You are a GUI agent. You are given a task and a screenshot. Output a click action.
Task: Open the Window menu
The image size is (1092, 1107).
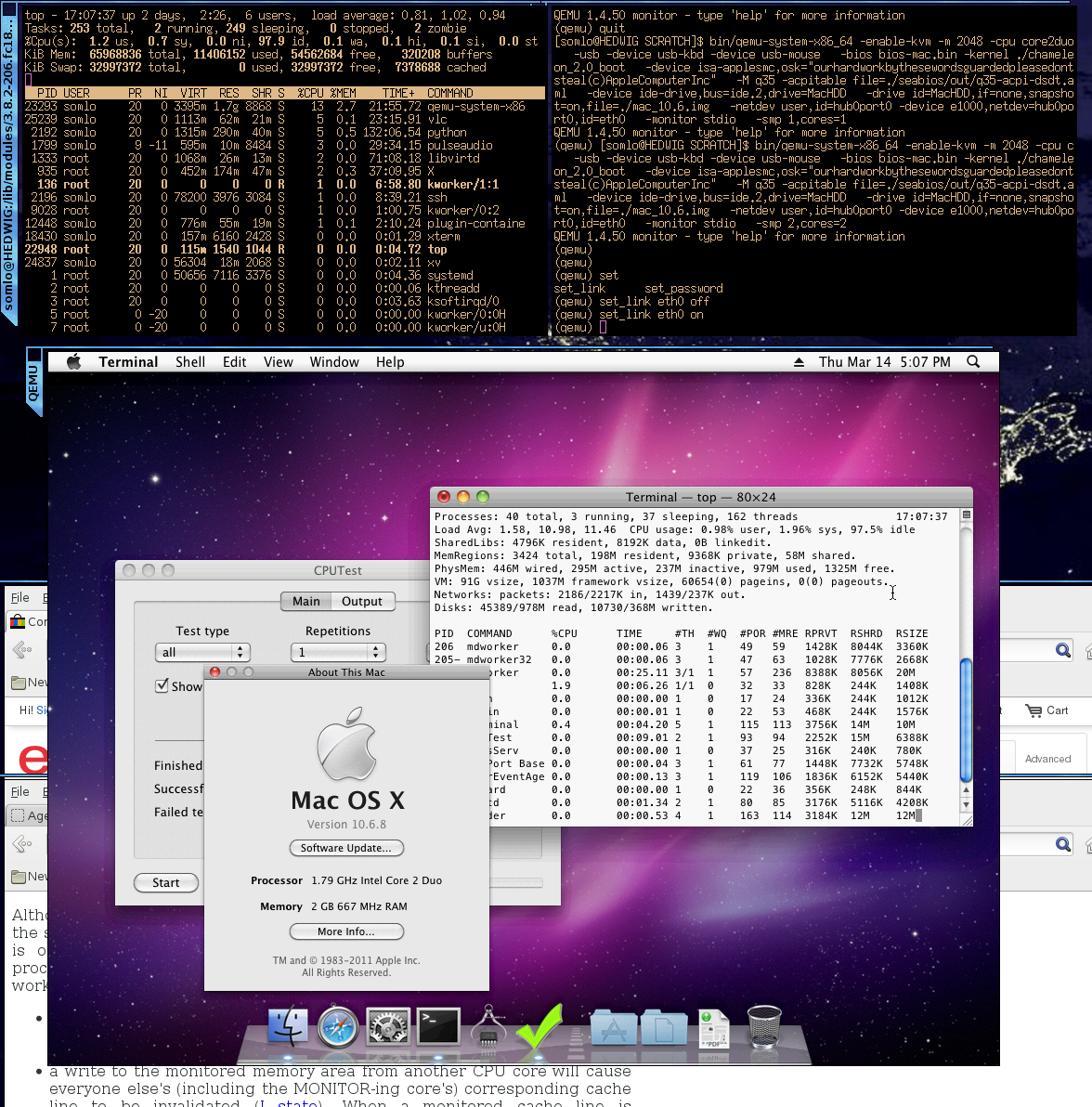point(334,362)
